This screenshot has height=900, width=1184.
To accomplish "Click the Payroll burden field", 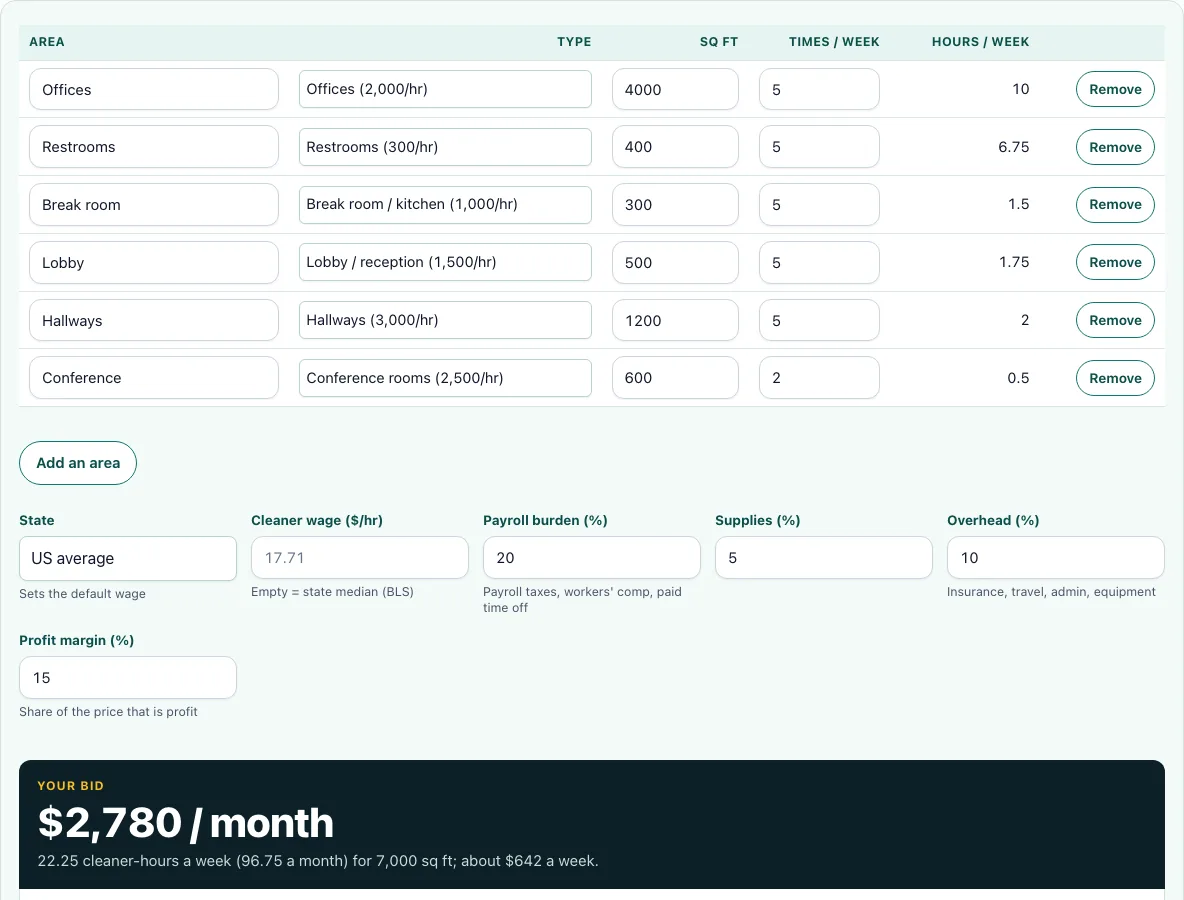I will click(592, 558).
